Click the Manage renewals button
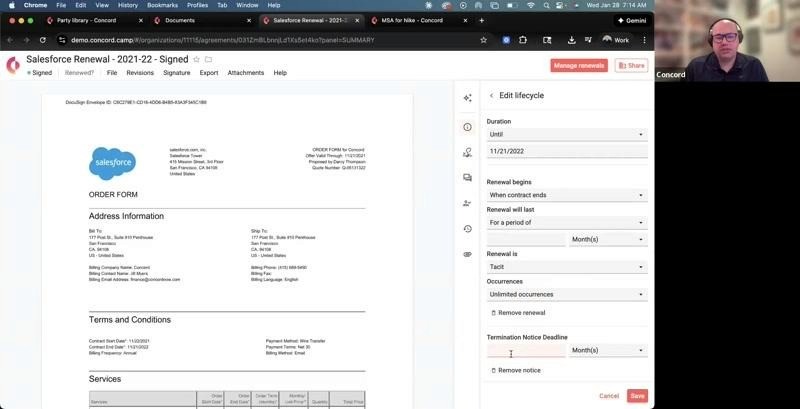 tap(579, 66)
